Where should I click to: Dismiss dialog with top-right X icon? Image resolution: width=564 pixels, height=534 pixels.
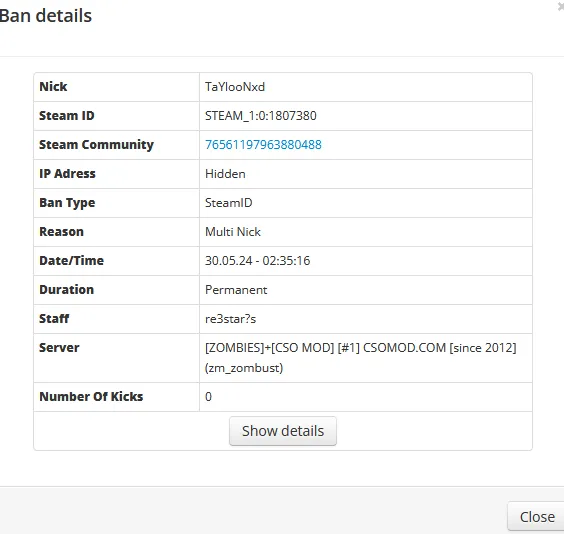pyautogui.click(x=561, y=6)
